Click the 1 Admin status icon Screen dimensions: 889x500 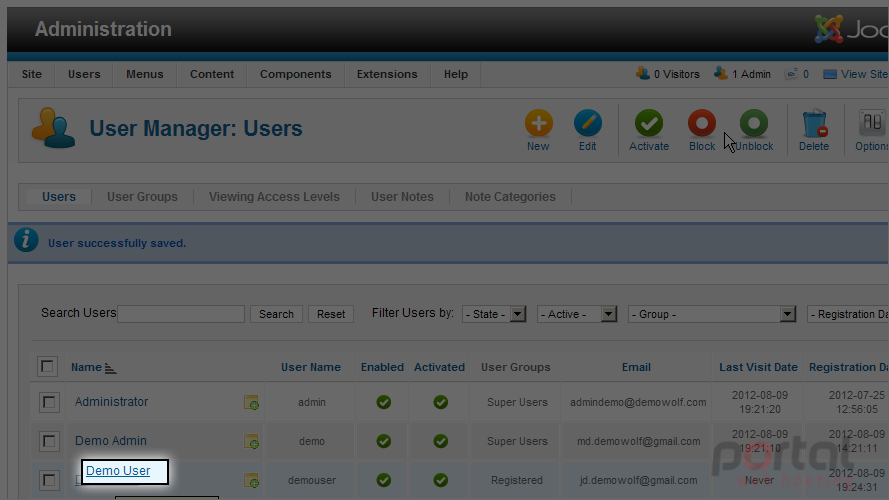[721, 74]
